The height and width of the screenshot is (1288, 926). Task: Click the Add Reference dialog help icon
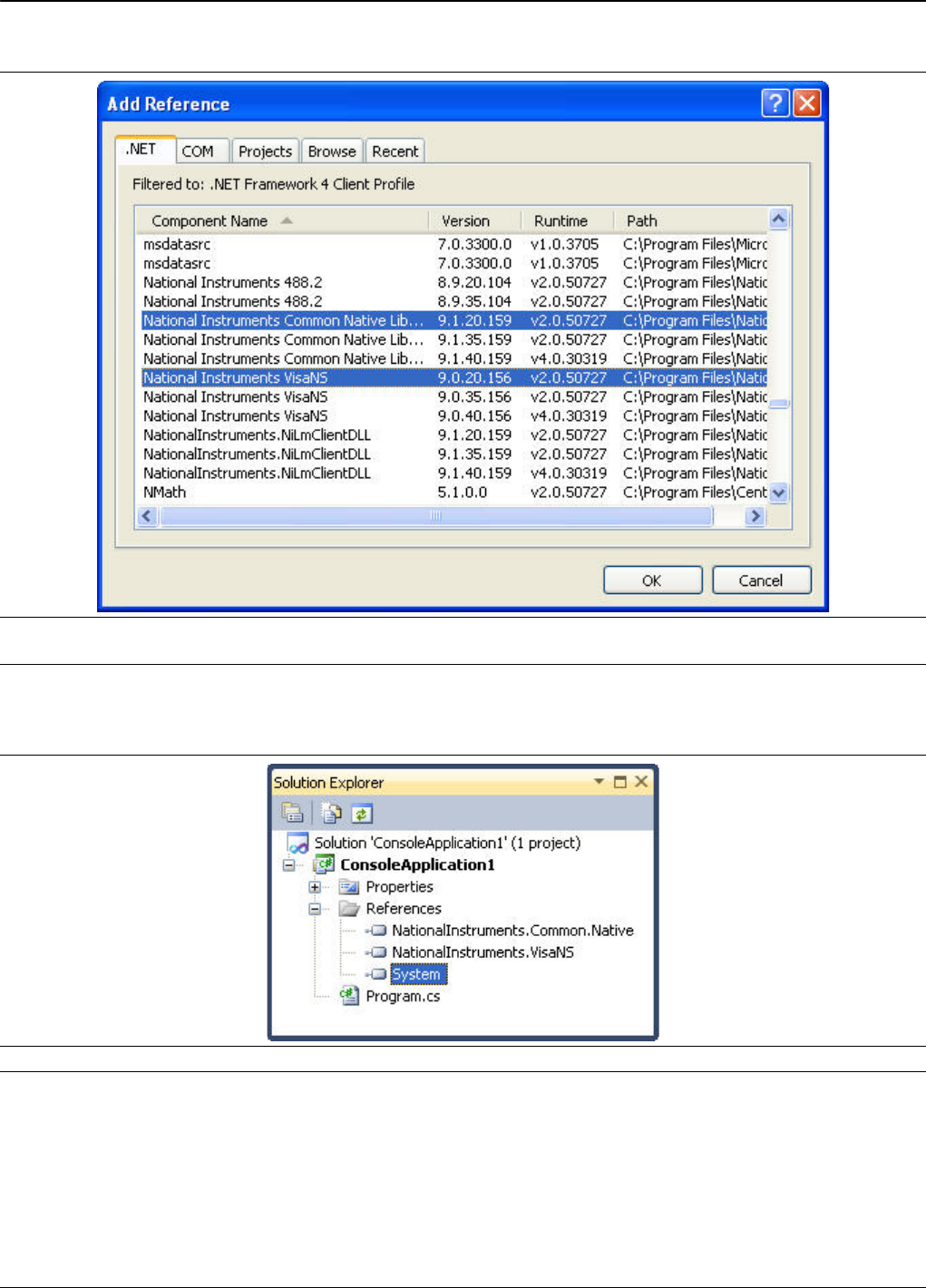tap(775, 103)
